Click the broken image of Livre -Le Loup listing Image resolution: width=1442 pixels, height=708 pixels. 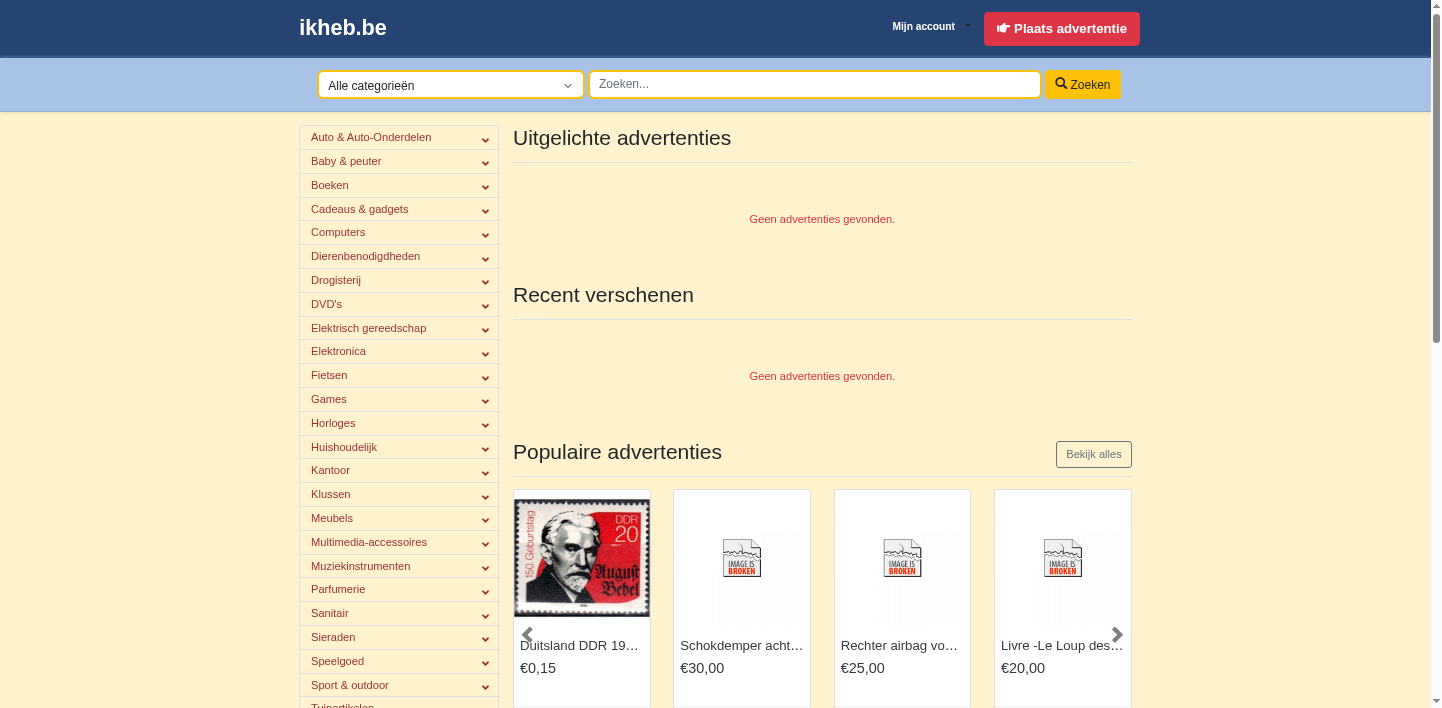pyautogui.click(x=1062, y=558)
